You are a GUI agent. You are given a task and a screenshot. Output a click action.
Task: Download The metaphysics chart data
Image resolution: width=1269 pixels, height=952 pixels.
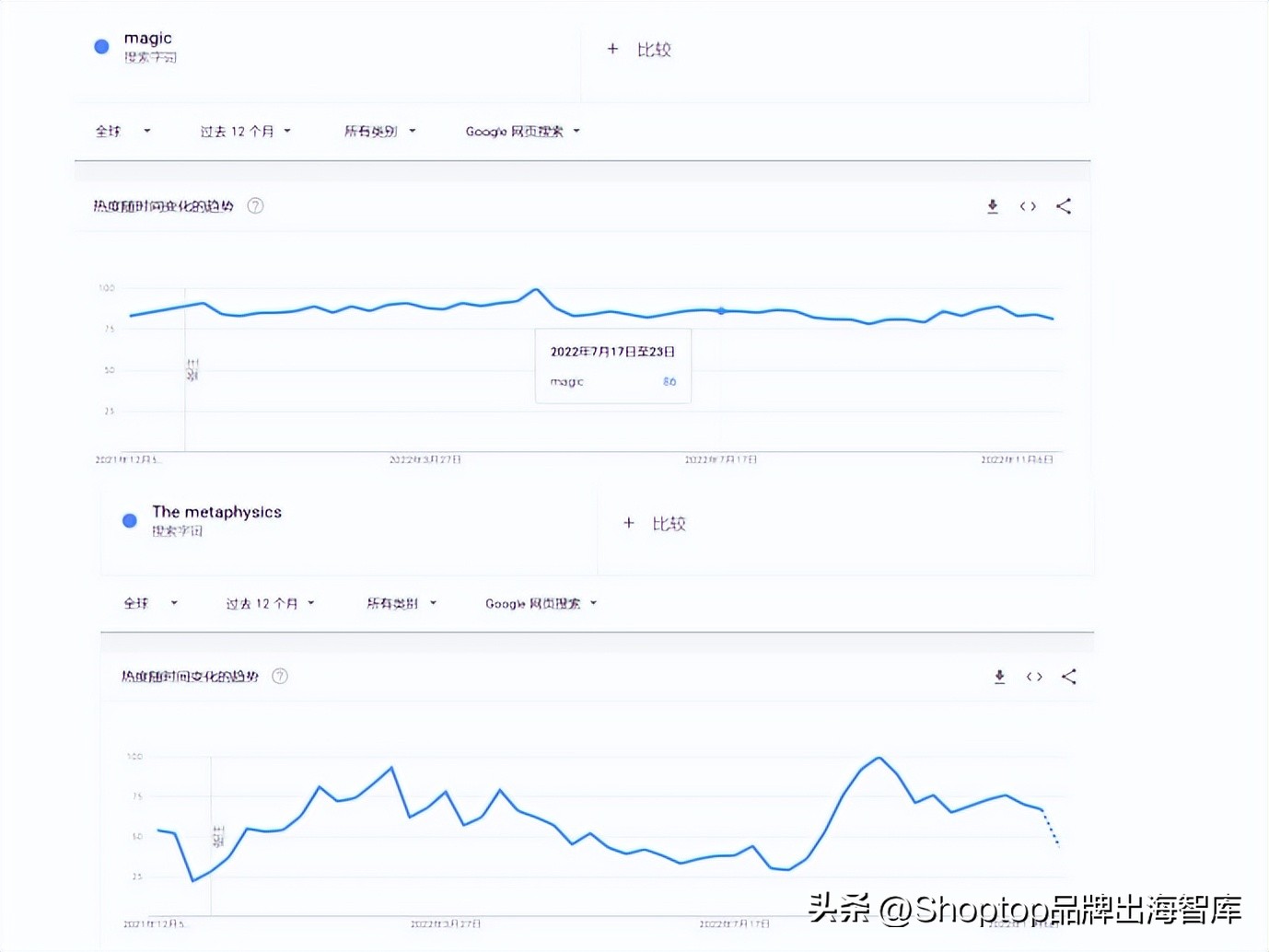point(999,677)
